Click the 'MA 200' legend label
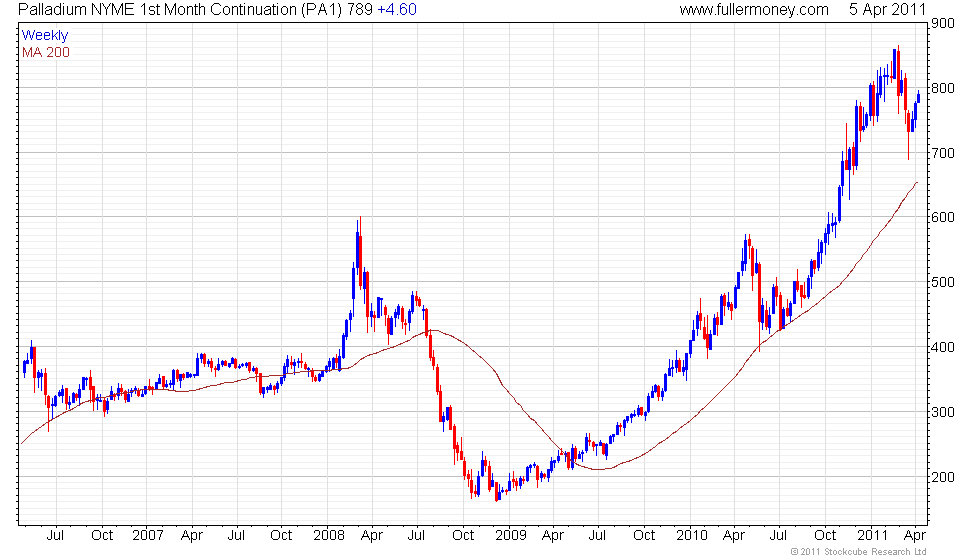This screenshot has height=560, width=980. tap(46, 52)
